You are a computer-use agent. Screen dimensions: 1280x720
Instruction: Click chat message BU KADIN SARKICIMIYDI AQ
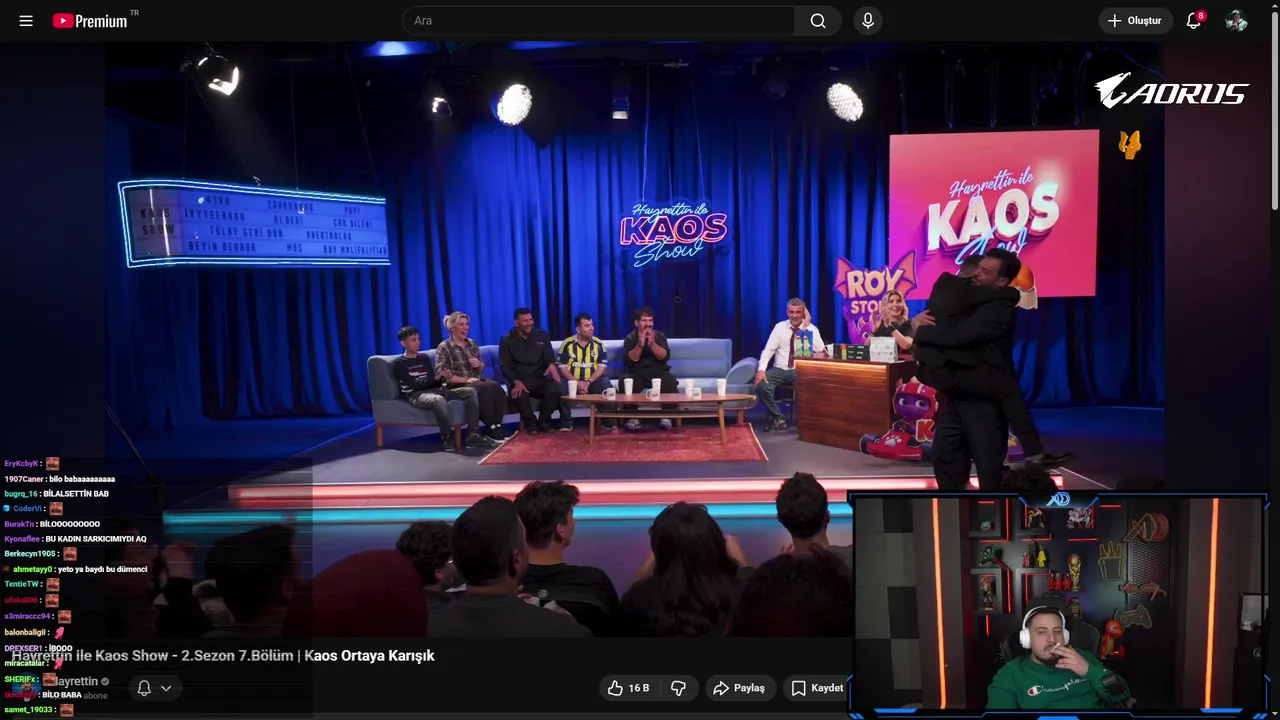96,539
